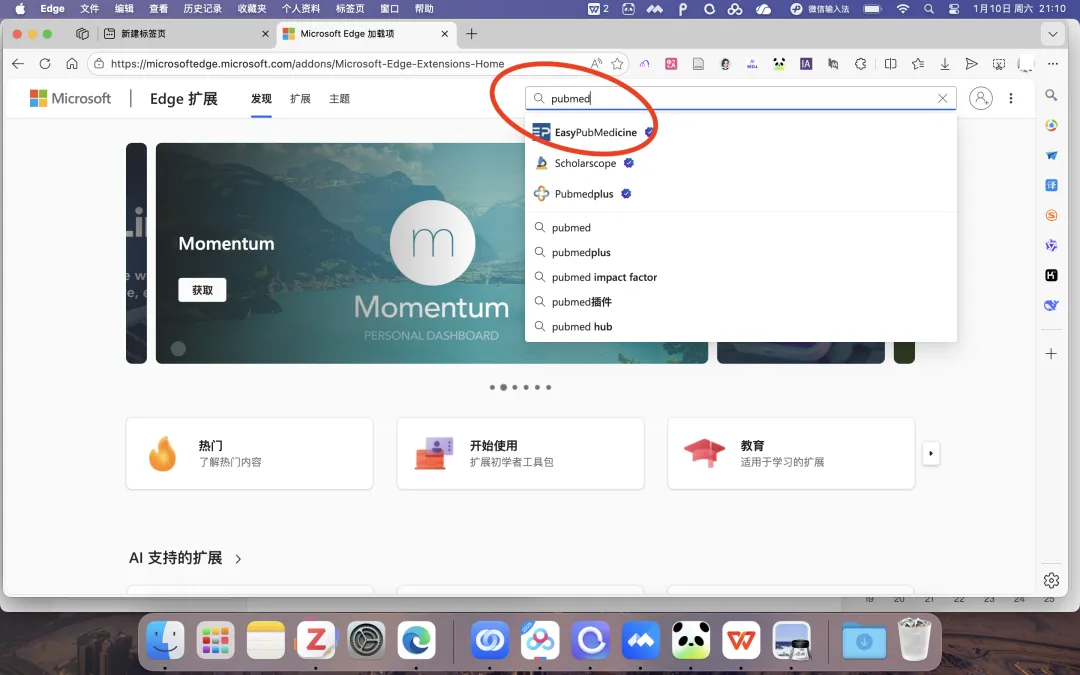The height and width of the screenshot is (675, 1080).
Task: Open the Trash in Dock
Action: (914, 639)
